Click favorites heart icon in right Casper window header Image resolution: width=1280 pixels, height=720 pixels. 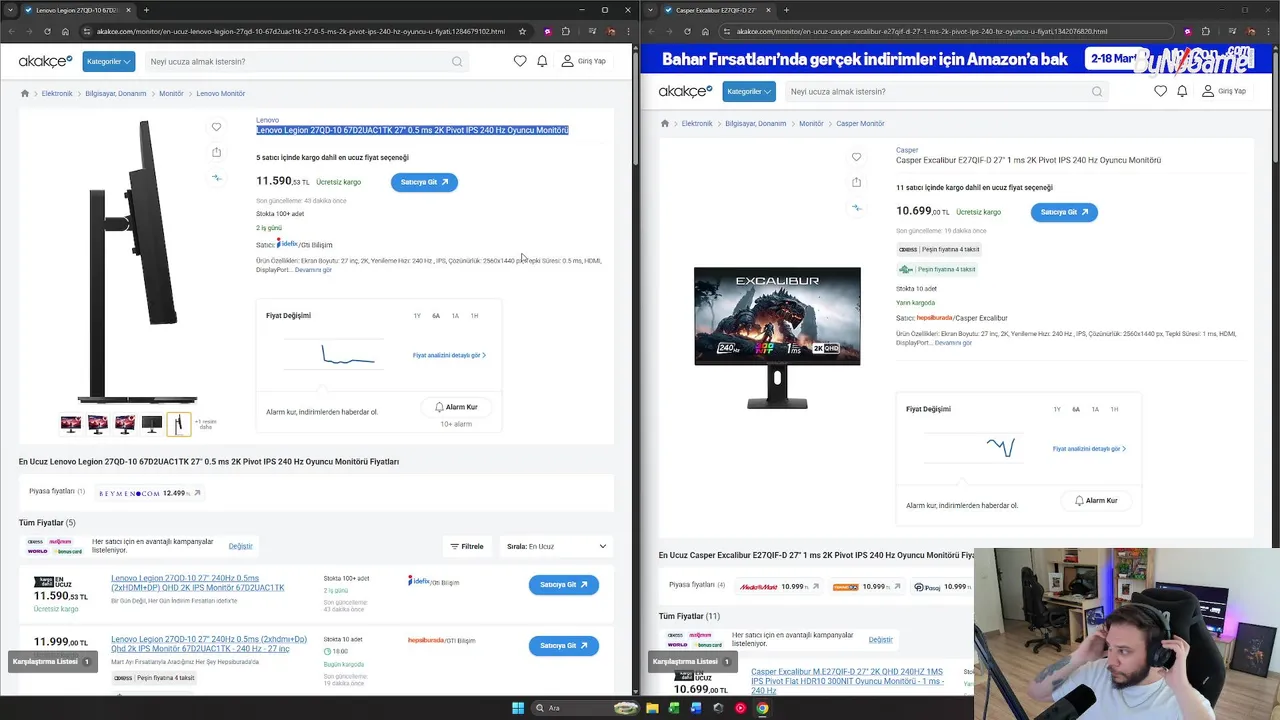coord(1160,91)
